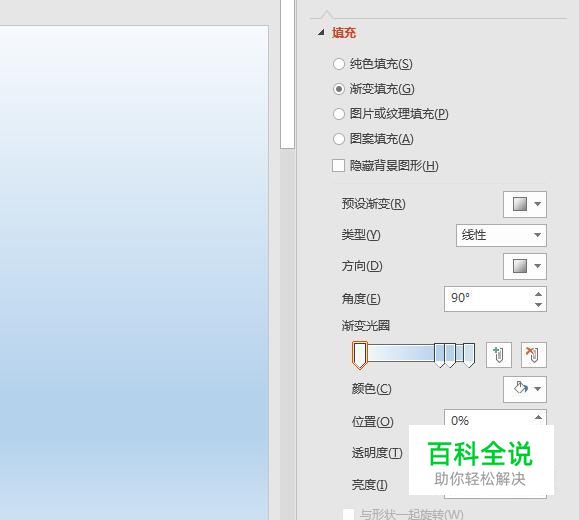Click the 渐变光圈 label
This screenshot has width=579, height=520.
pos(366,326)
